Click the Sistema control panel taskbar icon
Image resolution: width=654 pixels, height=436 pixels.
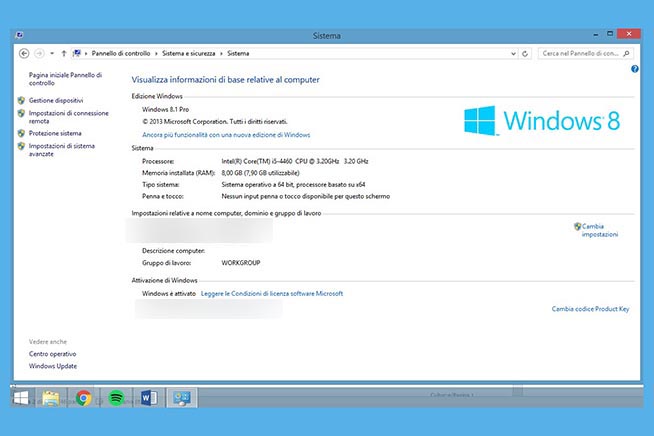point(182,398)
